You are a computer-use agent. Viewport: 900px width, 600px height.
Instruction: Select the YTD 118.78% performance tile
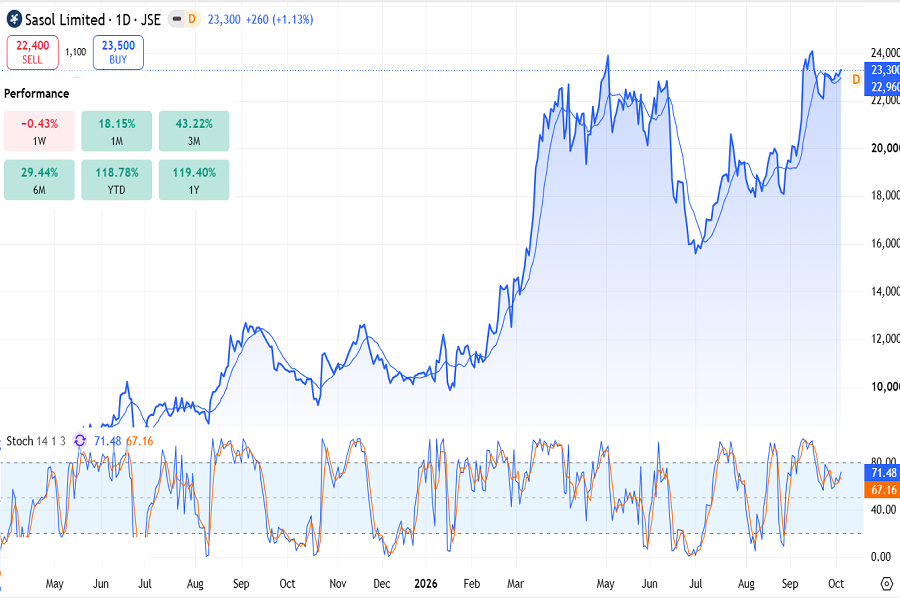click(117, 180)
